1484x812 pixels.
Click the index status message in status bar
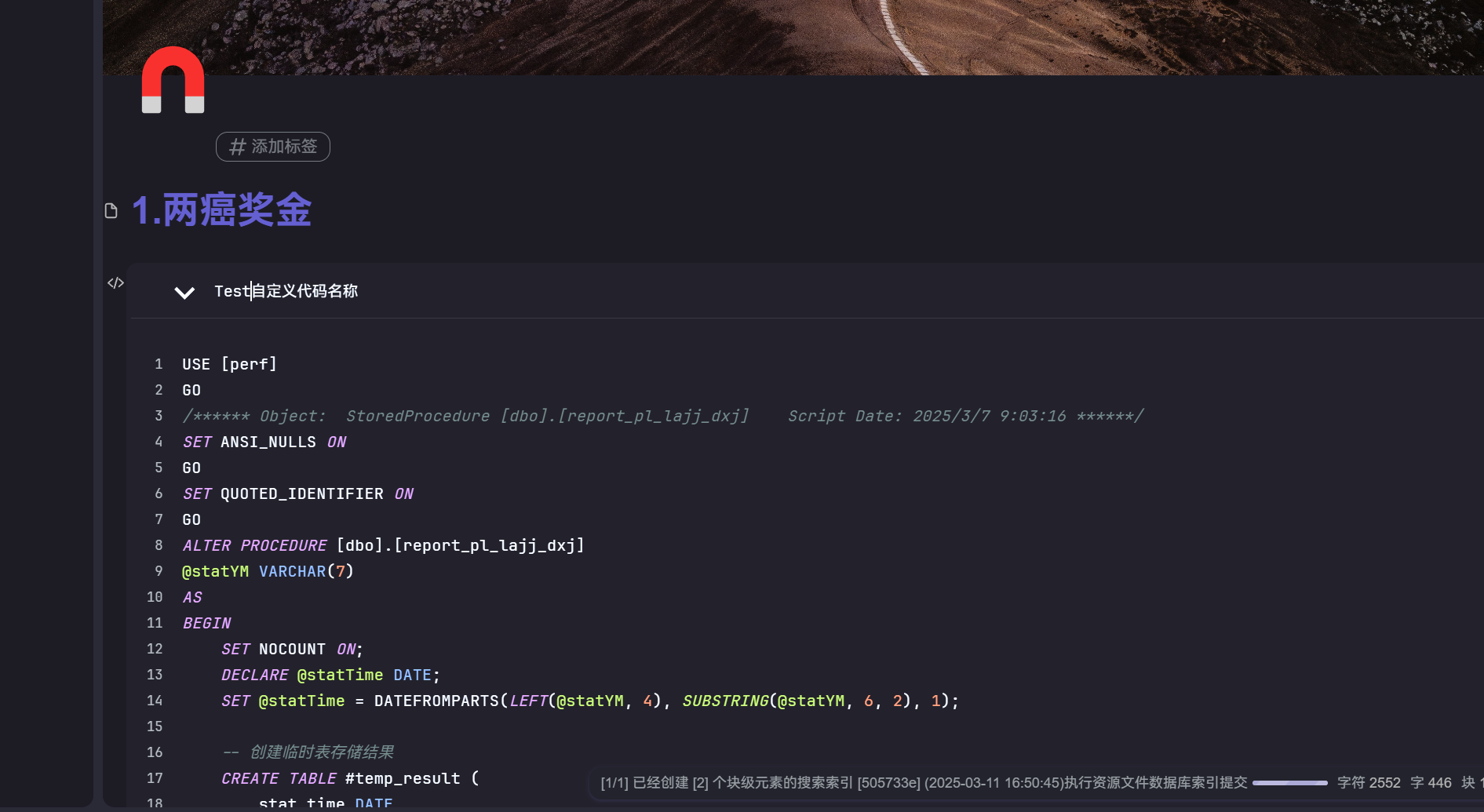pyautogui.click(x=923, y=783)
